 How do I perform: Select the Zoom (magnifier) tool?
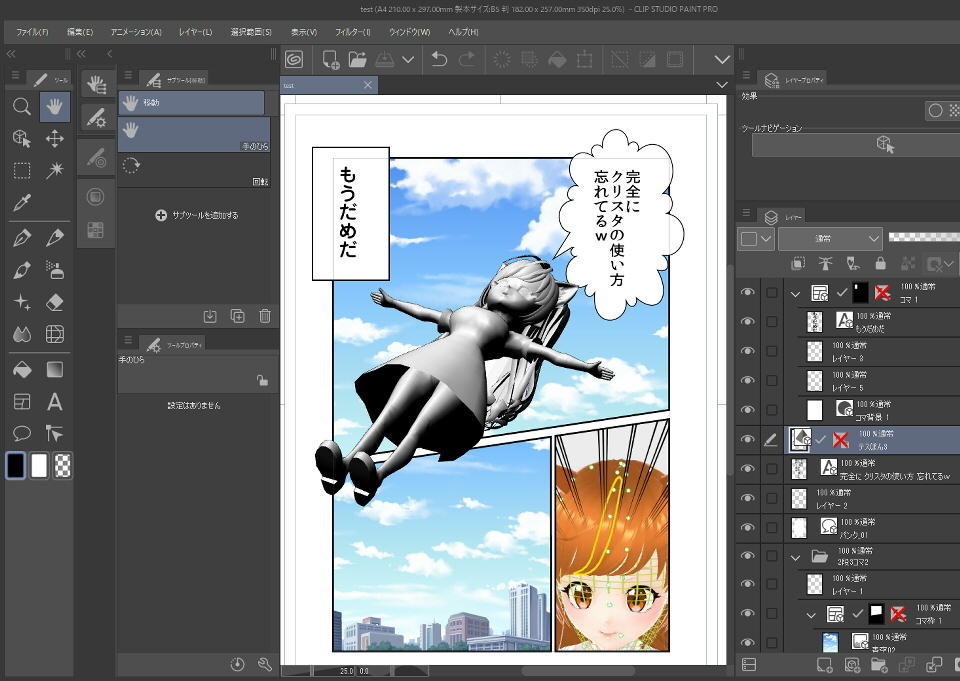(x=21, y=104)
